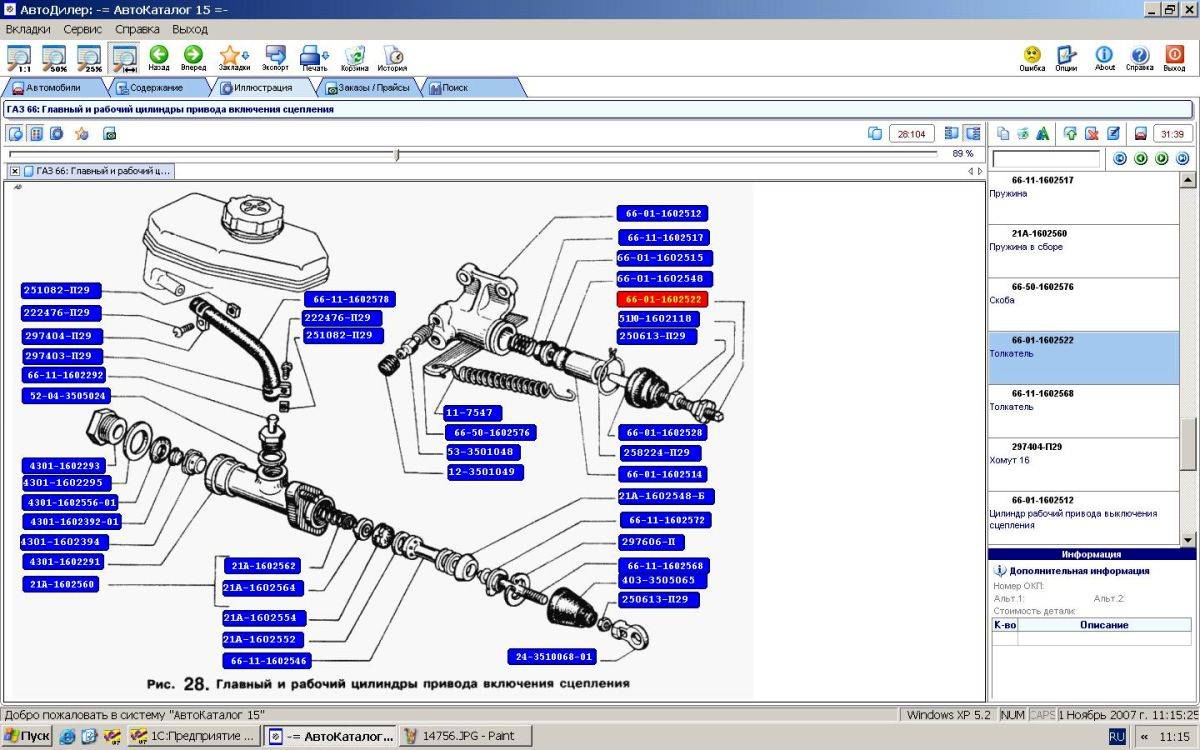Expand the Печать print dropdown arrow
This screenshot has width=1200, height=750.
pyautogui.click(x=326, y=55)
